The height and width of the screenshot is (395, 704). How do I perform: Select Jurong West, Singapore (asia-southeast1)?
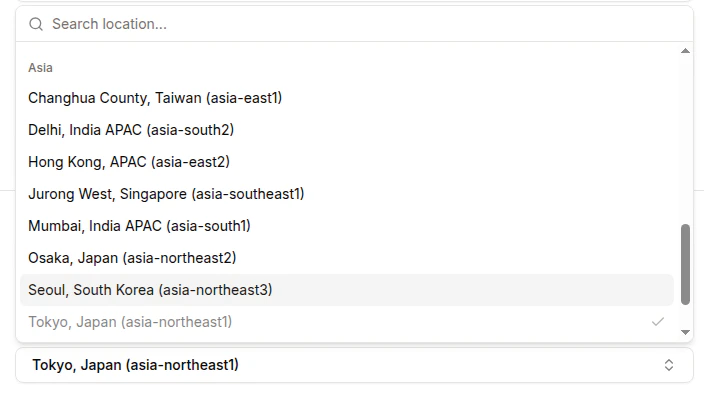(x=347, y=194)
